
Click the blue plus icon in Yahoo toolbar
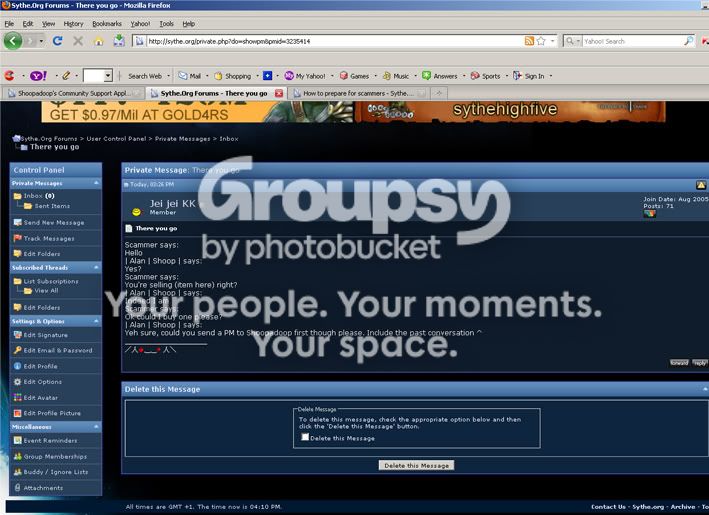pos(268,76)
